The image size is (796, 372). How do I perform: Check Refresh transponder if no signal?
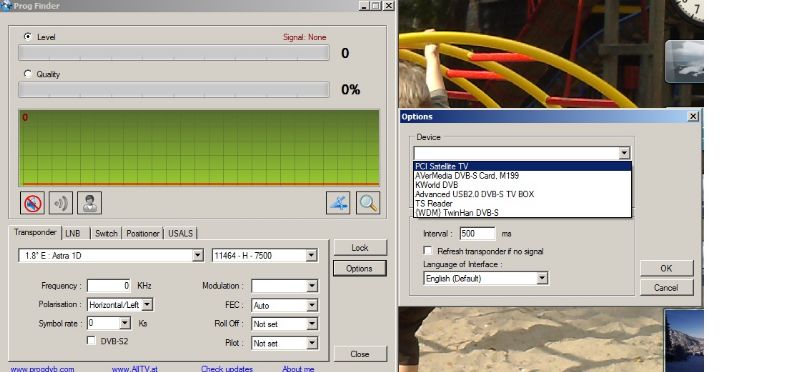click(428, 251)
